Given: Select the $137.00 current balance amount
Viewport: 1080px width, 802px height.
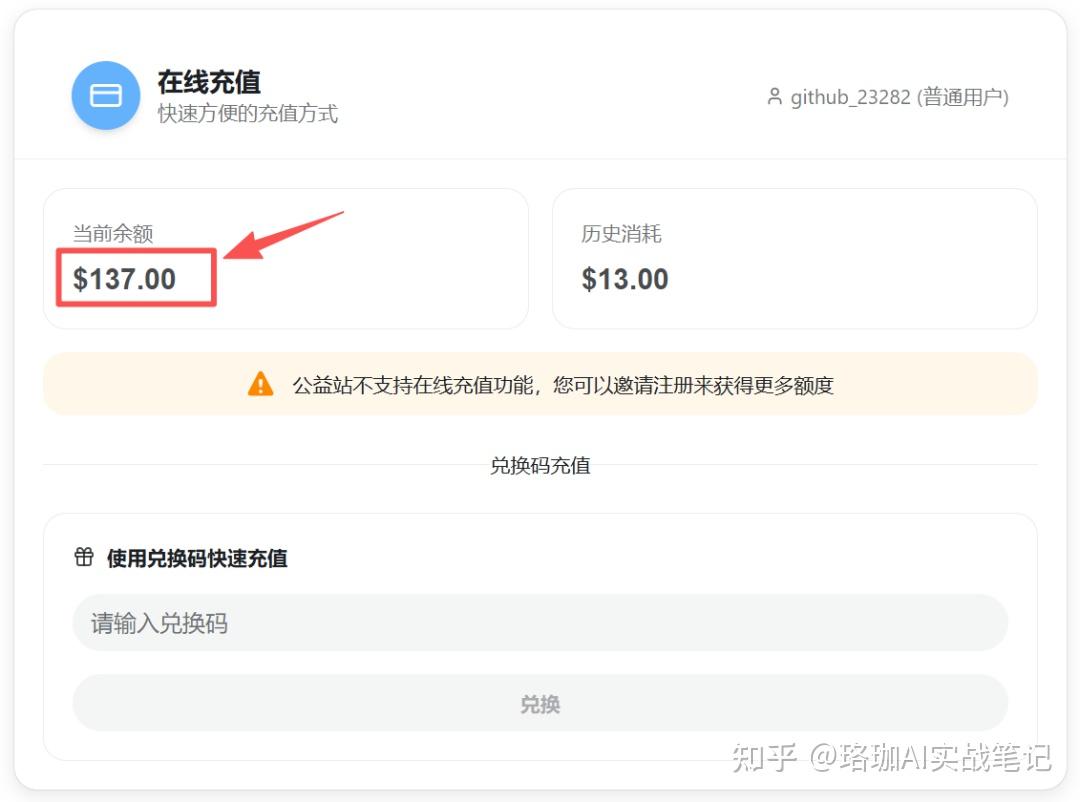Looking at the screenshot, I should click(124, 279).
